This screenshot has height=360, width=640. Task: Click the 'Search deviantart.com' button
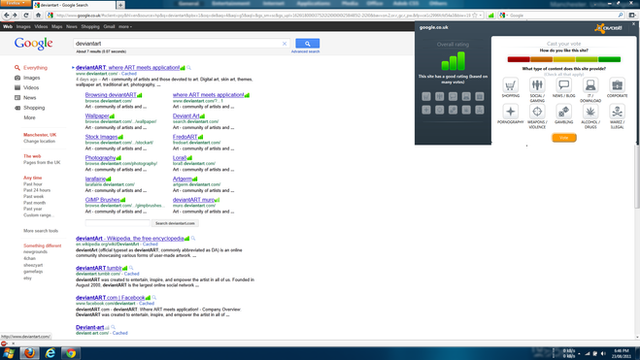(x=175, y=223)
